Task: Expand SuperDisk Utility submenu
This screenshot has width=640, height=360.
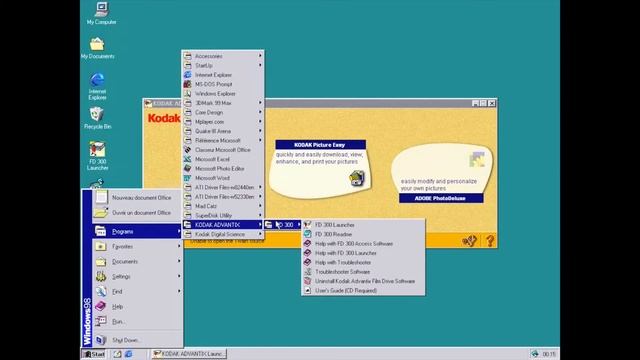Action: coord(222,216)
